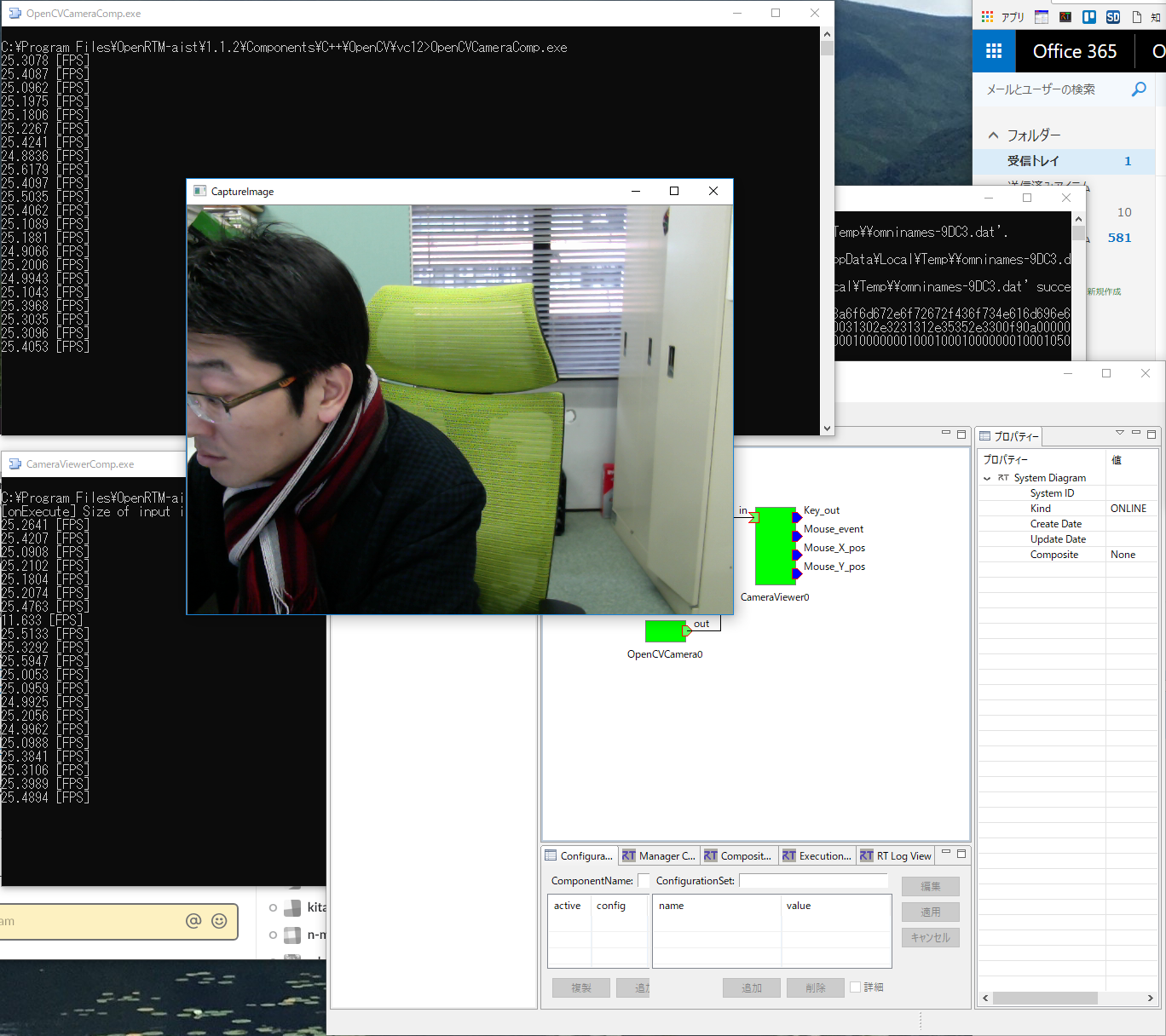Image resolution: width=1166 pixels, height=1036 pixels.
Task: Click the 削除 delete button
Action: [816, 987]
